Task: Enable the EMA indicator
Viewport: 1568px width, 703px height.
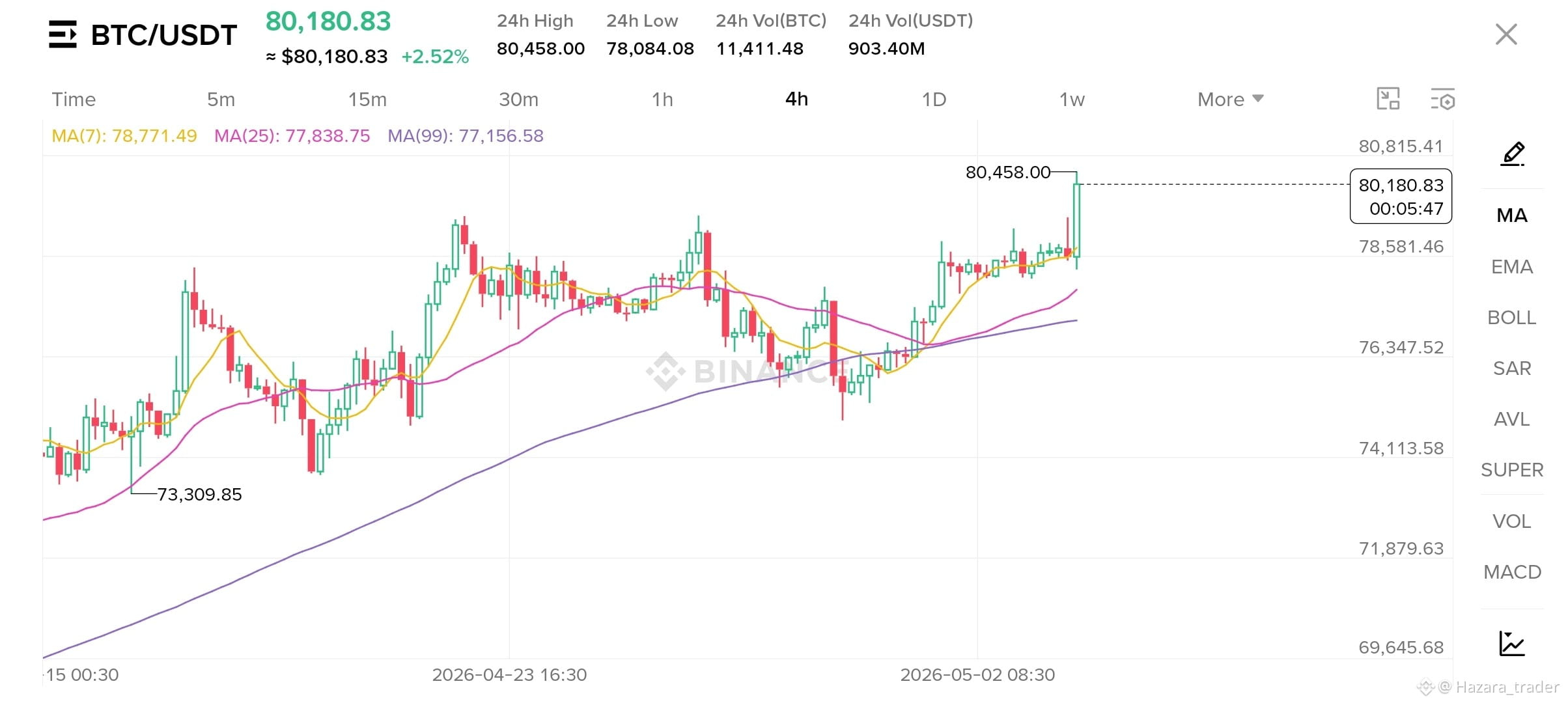Action: point(1512,267)
